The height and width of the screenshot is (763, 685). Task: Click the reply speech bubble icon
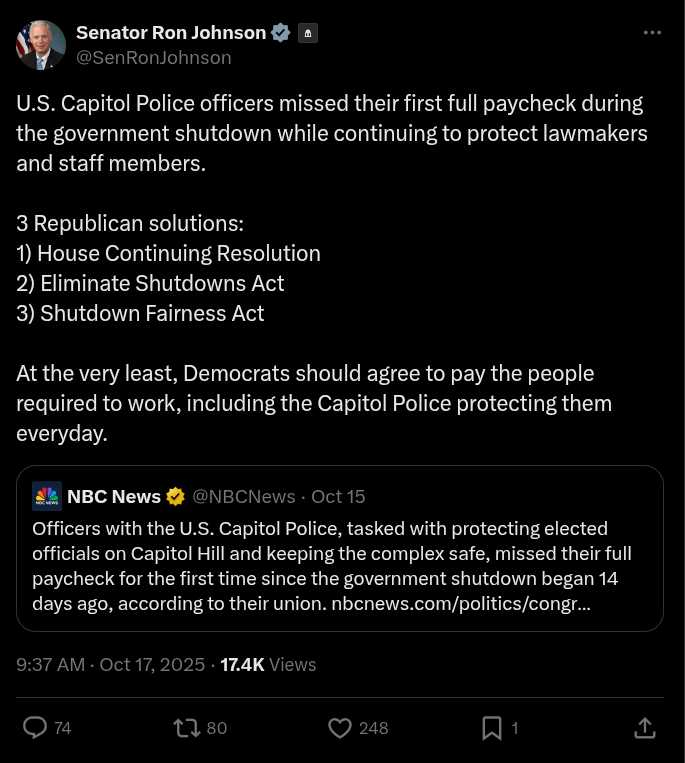tap(35, 728)
